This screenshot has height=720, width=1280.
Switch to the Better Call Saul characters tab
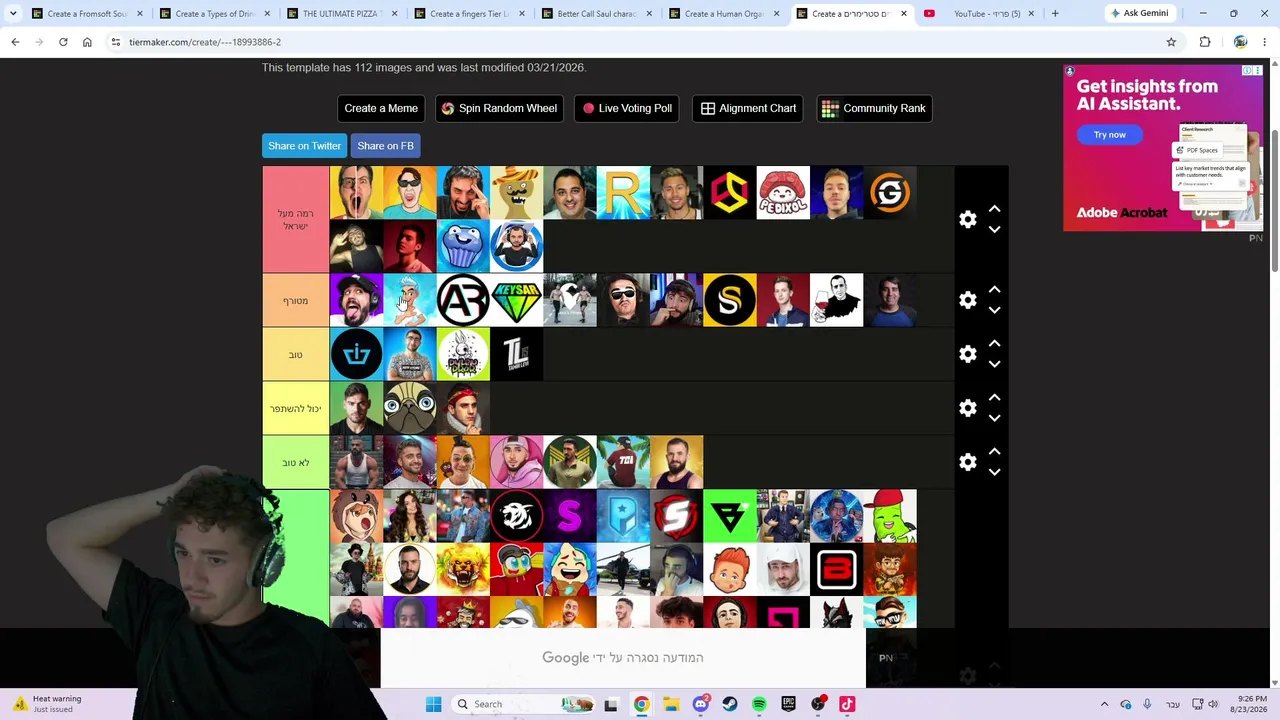click(x=597, y=14)
